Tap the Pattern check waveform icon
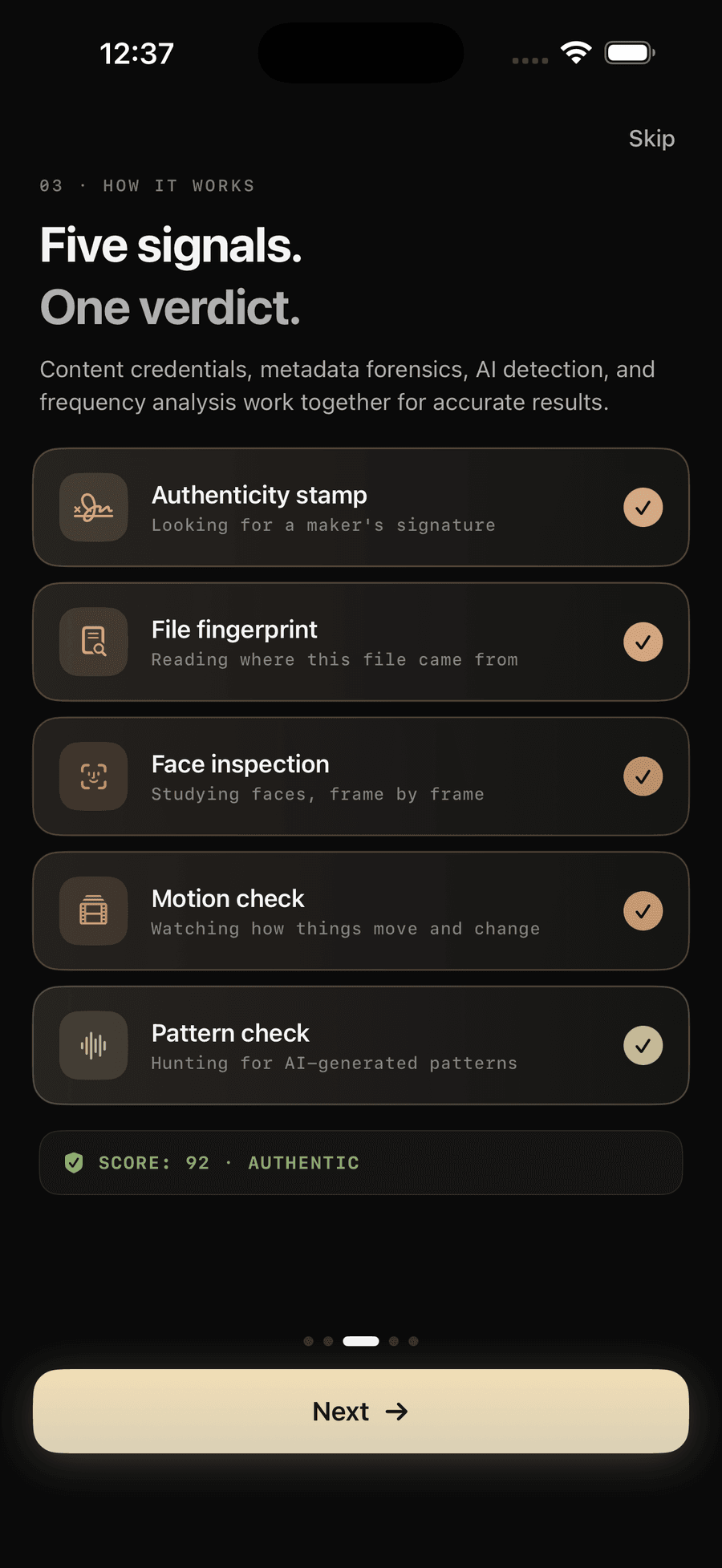Viewport: 722px width, 1568px height. coord(94,1045)
